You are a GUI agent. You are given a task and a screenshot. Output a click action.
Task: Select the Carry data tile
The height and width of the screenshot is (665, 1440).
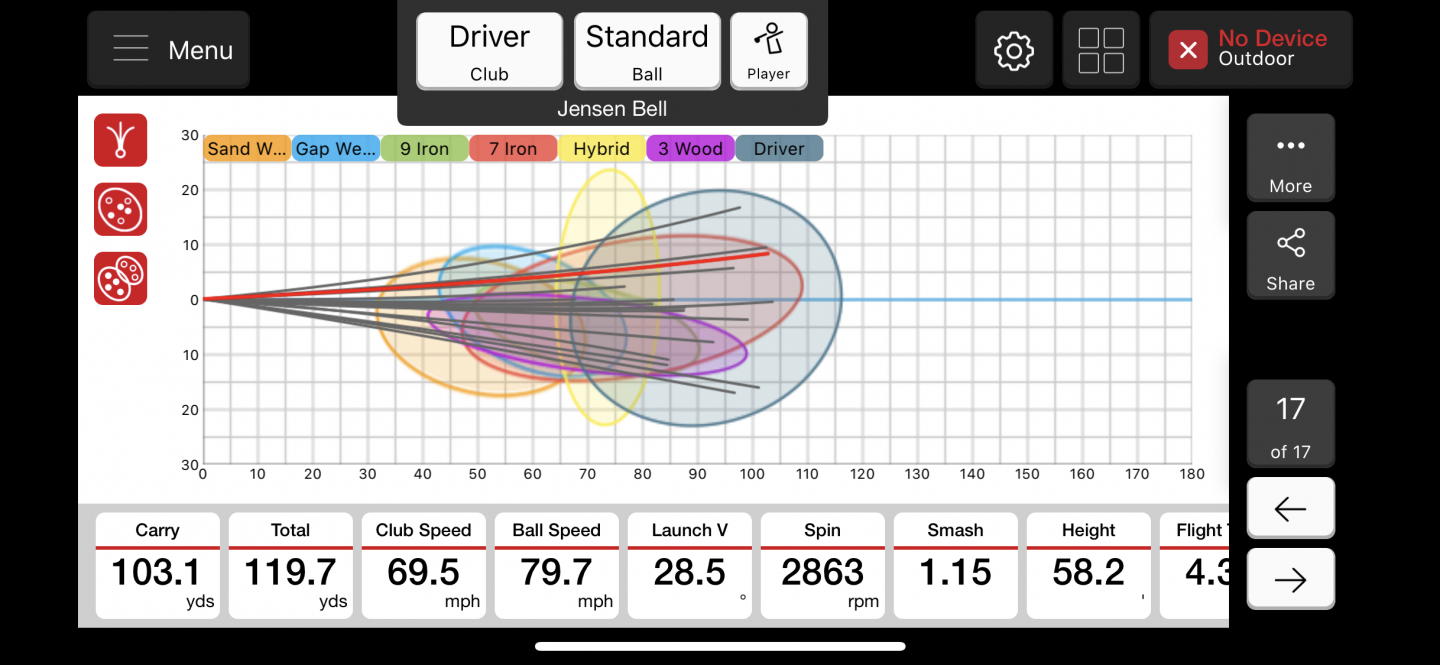[x=157, y=565]
